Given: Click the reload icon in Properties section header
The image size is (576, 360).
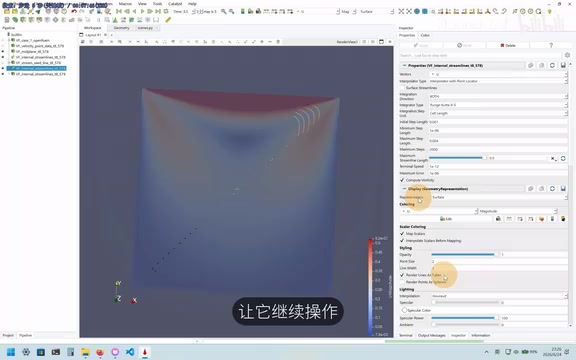Looking at the screenshot, I should click(552, 65).
